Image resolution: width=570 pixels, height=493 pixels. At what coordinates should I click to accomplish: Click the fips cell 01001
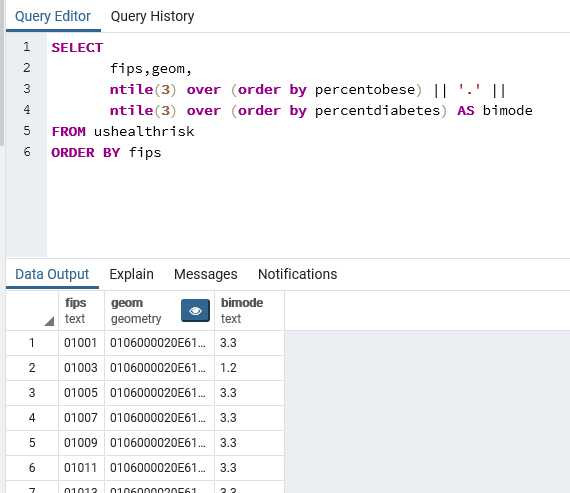pyautogui.click(x=81, y=343)
